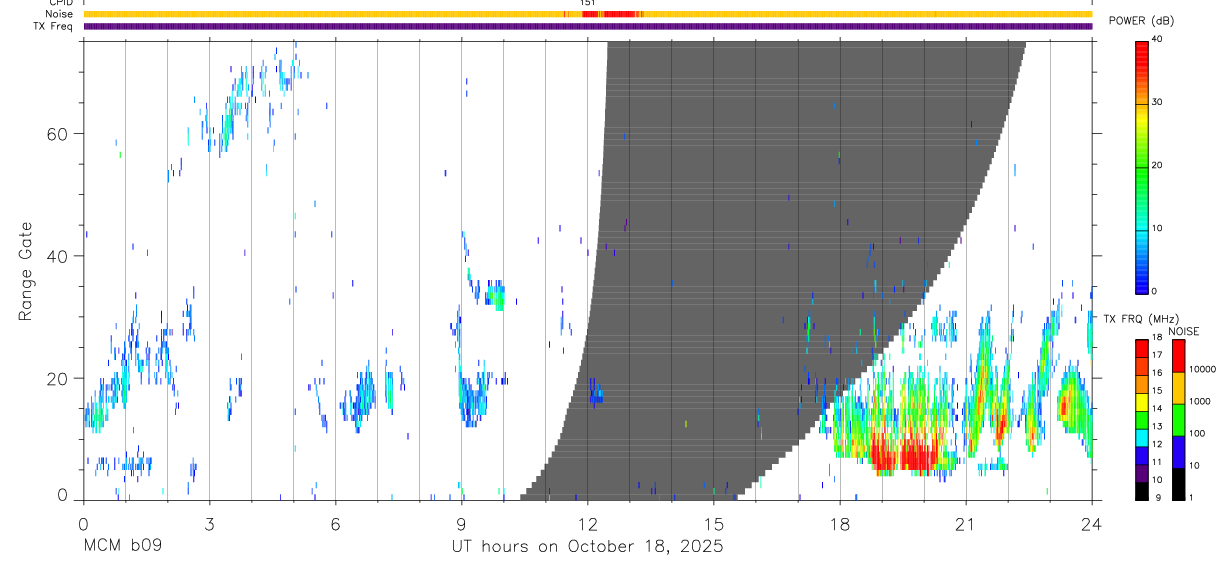The image size is (1228, 567).
Task: Click the cyan 12-13 MHz swatch in TX FRQ legend
Action: 1141,437
